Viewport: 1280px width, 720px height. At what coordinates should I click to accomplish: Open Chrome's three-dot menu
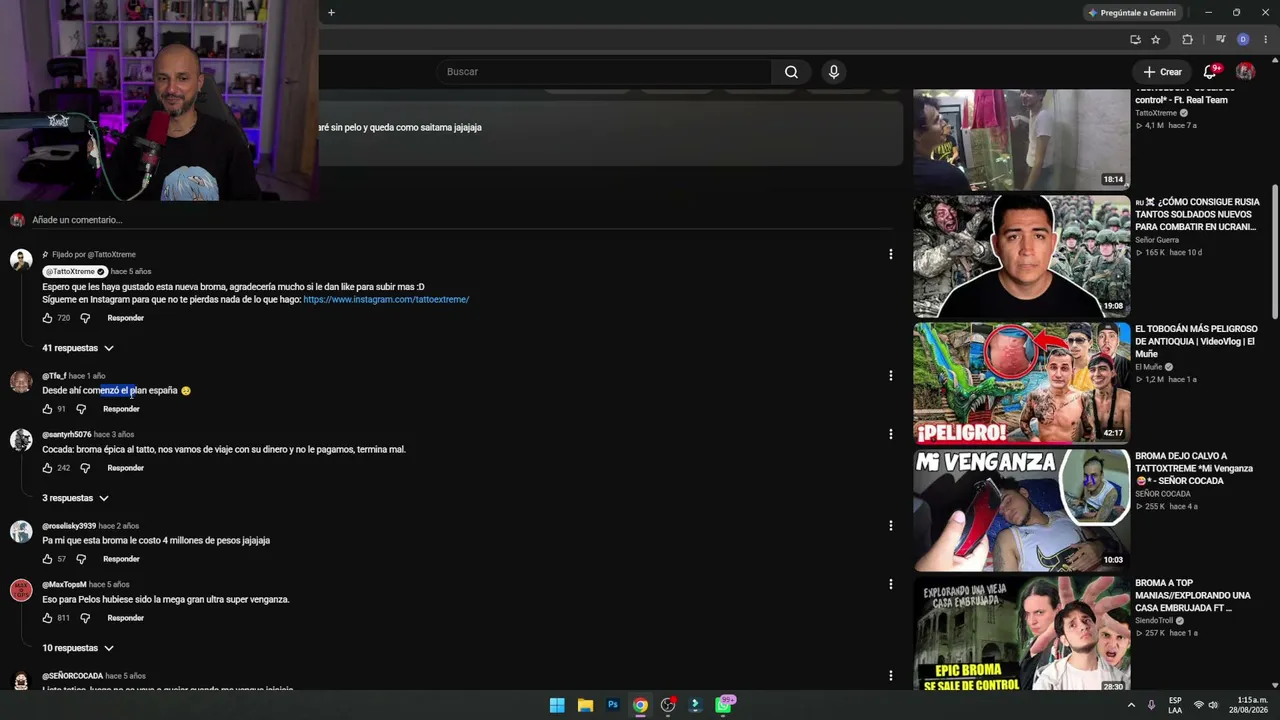point(1265,40)
